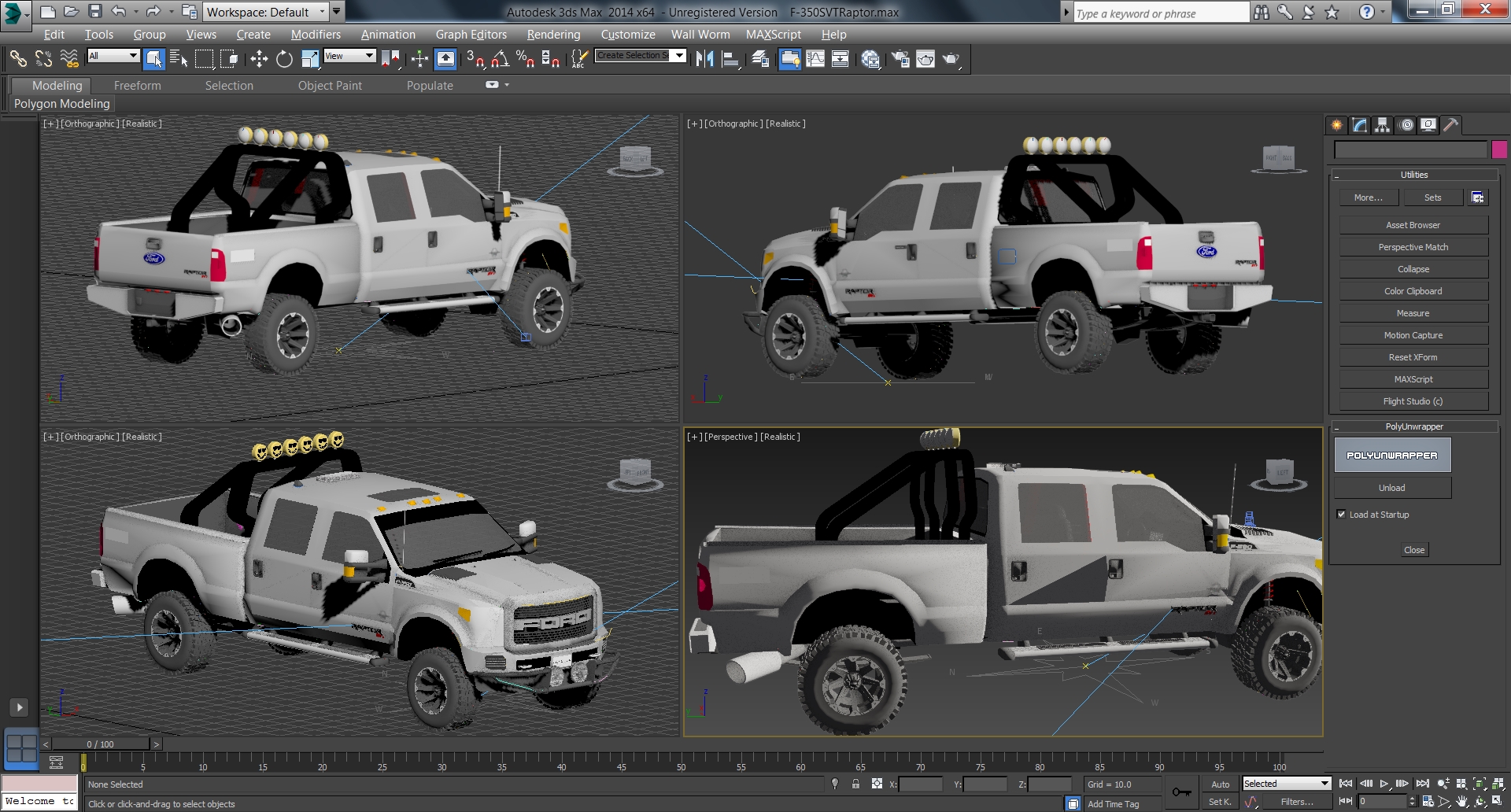Screen dimensions: 1511x812
Task: Click the Maximize Viewport Toggle icon
Action: point(1498,801)
